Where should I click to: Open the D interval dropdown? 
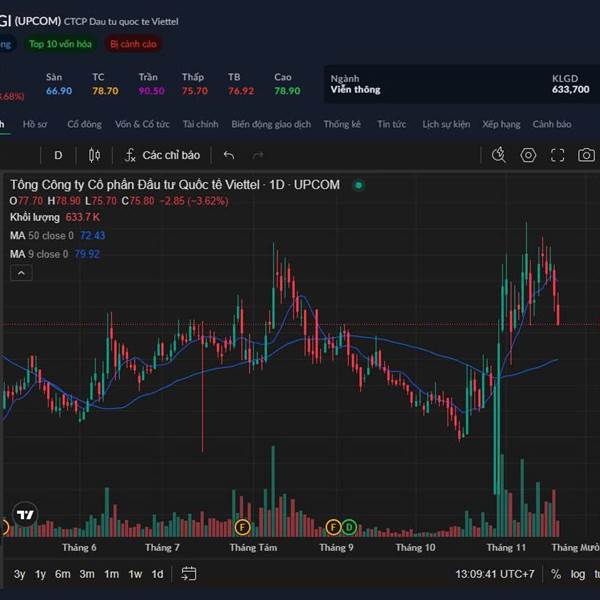tap(58, 155)
